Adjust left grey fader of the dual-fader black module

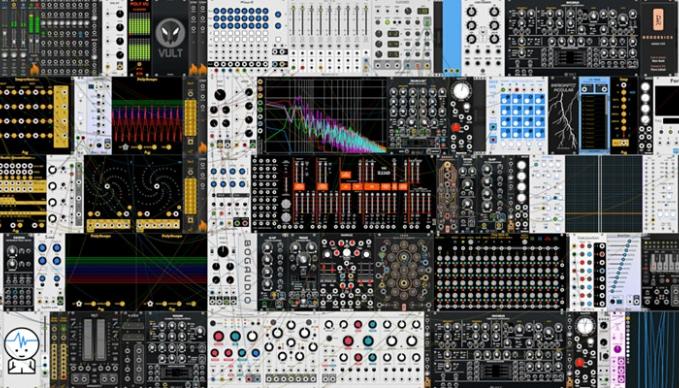coord(88,339)
